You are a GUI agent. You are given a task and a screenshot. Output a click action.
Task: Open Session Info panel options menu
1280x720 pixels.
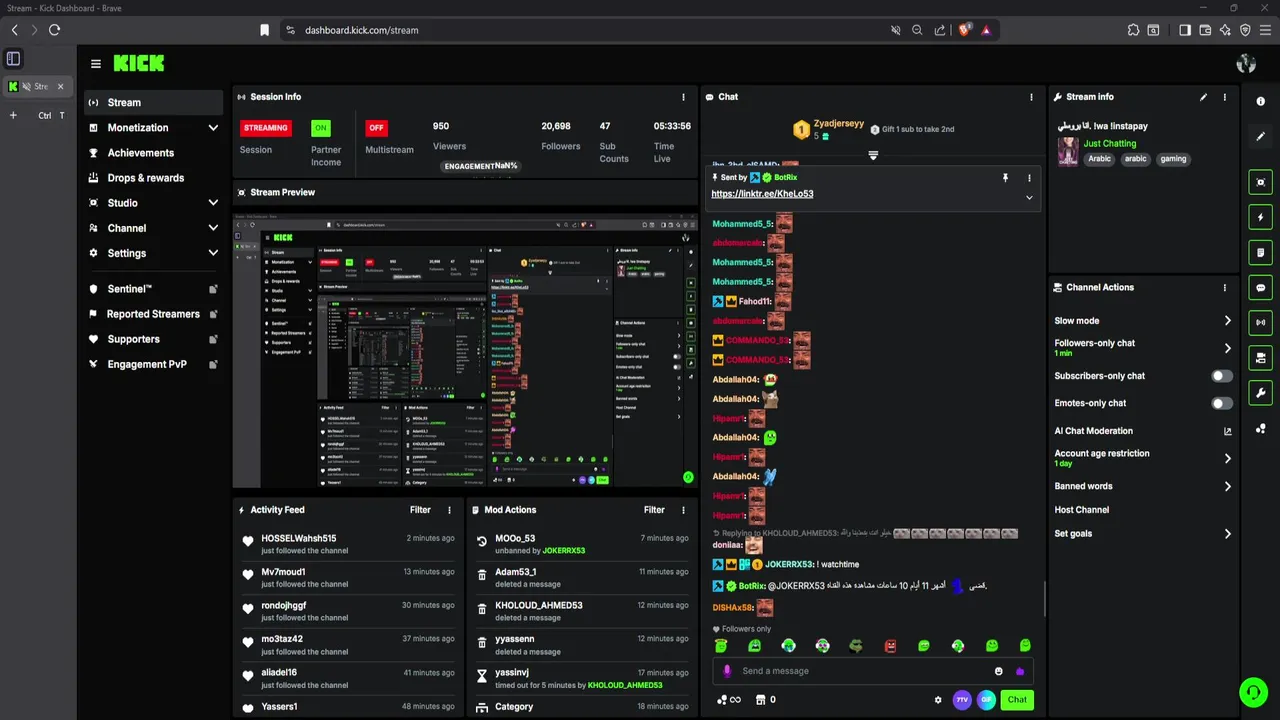[x=684, y=97]
